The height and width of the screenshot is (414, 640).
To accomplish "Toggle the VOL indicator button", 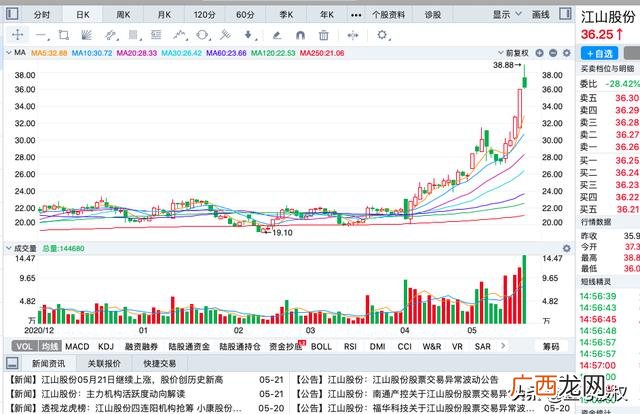I will click(x=24, y=347).
